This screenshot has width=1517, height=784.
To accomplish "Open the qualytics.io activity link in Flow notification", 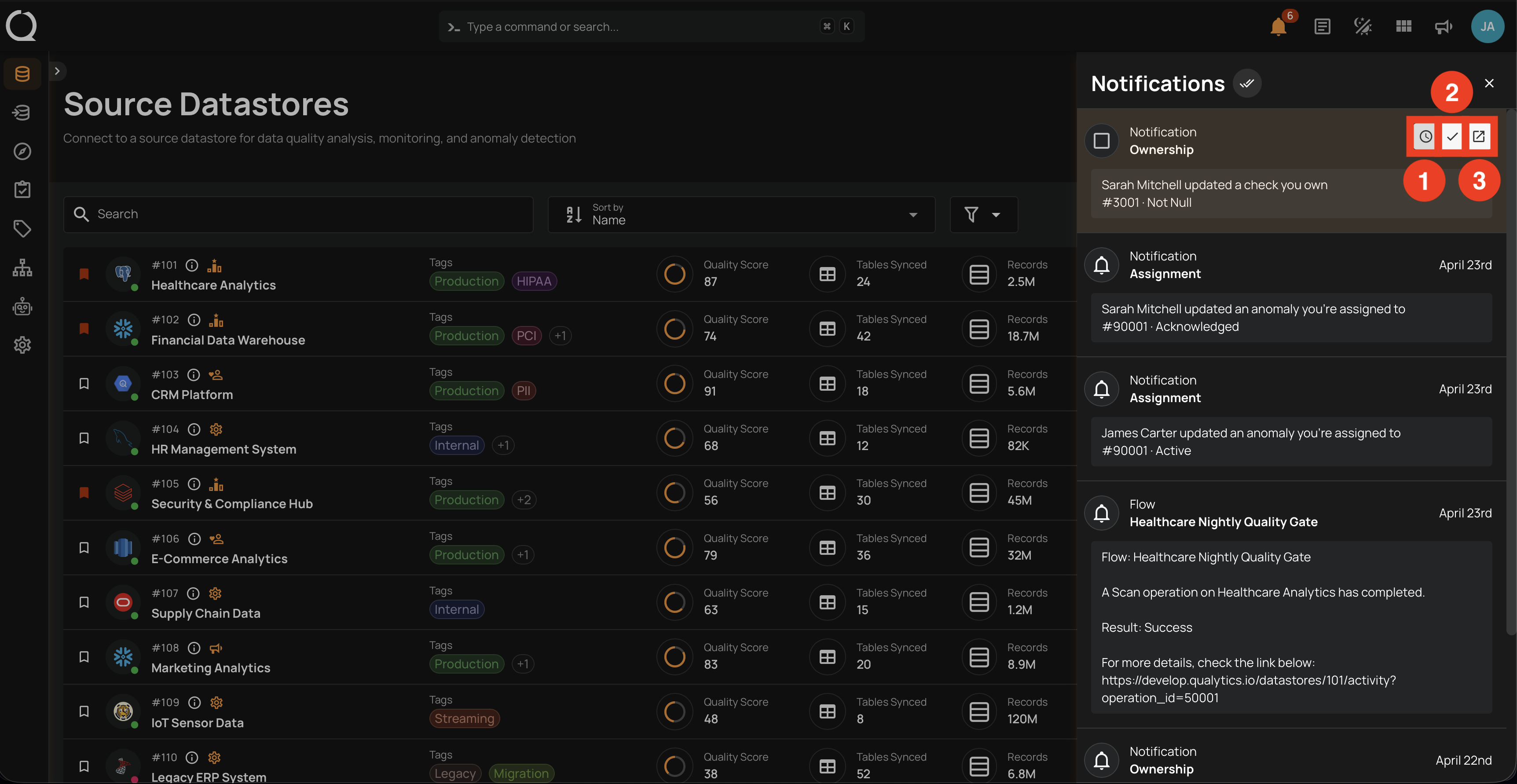I will (1249, 689).
